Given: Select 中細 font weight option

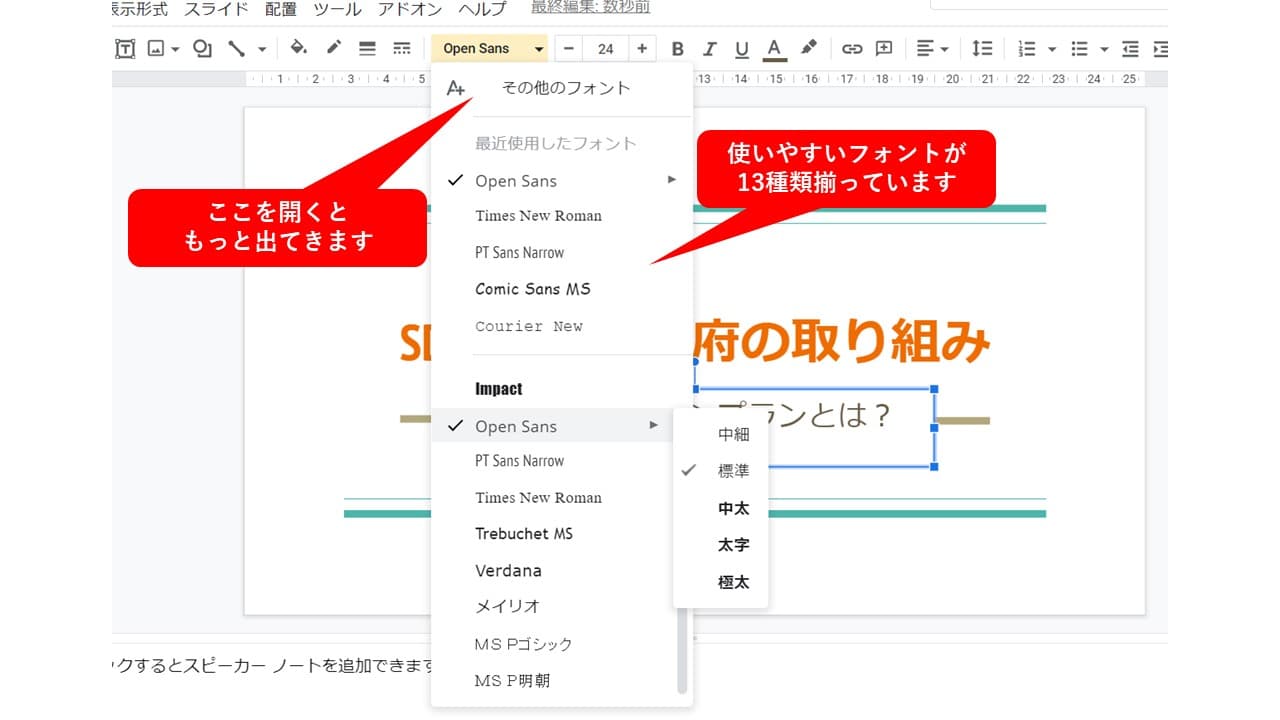Looking at the screenshot, I should 733,434.
